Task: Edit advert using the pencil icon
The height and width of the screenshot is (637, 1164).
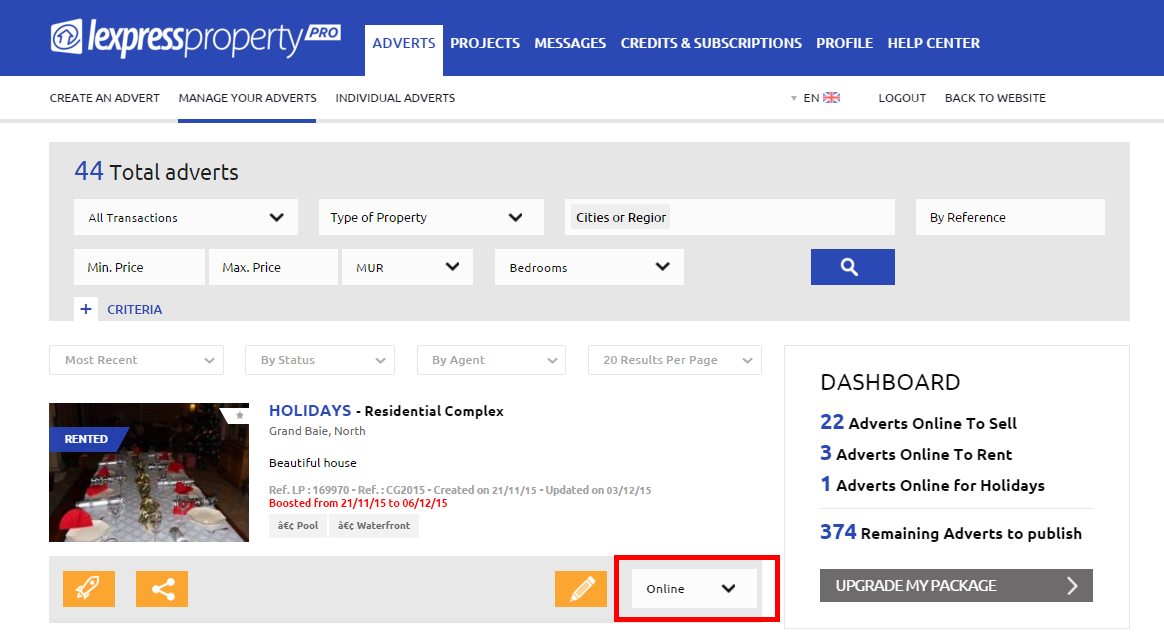Action: [x=581, y=589]
